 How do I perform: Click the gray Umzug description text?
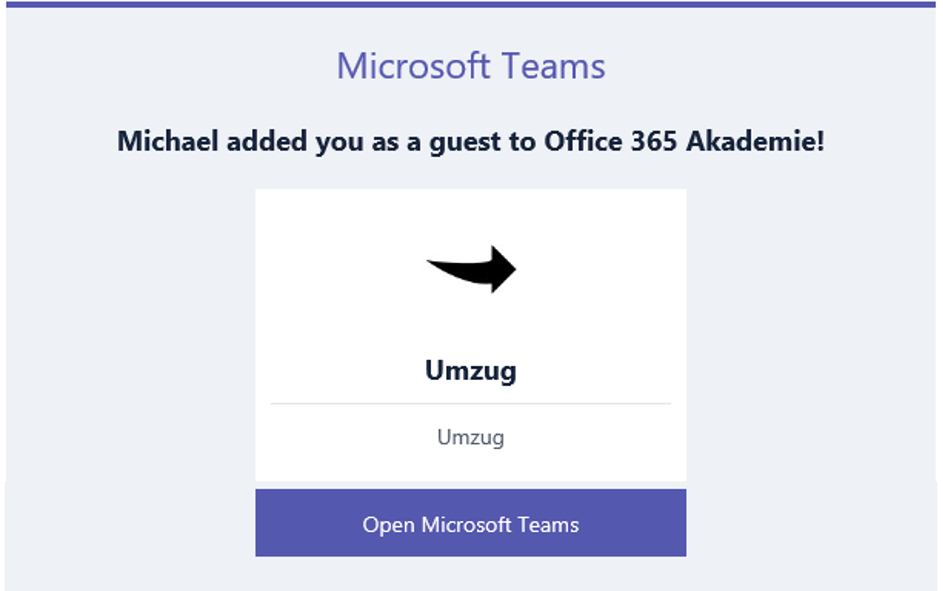click(x=471, y=438)
